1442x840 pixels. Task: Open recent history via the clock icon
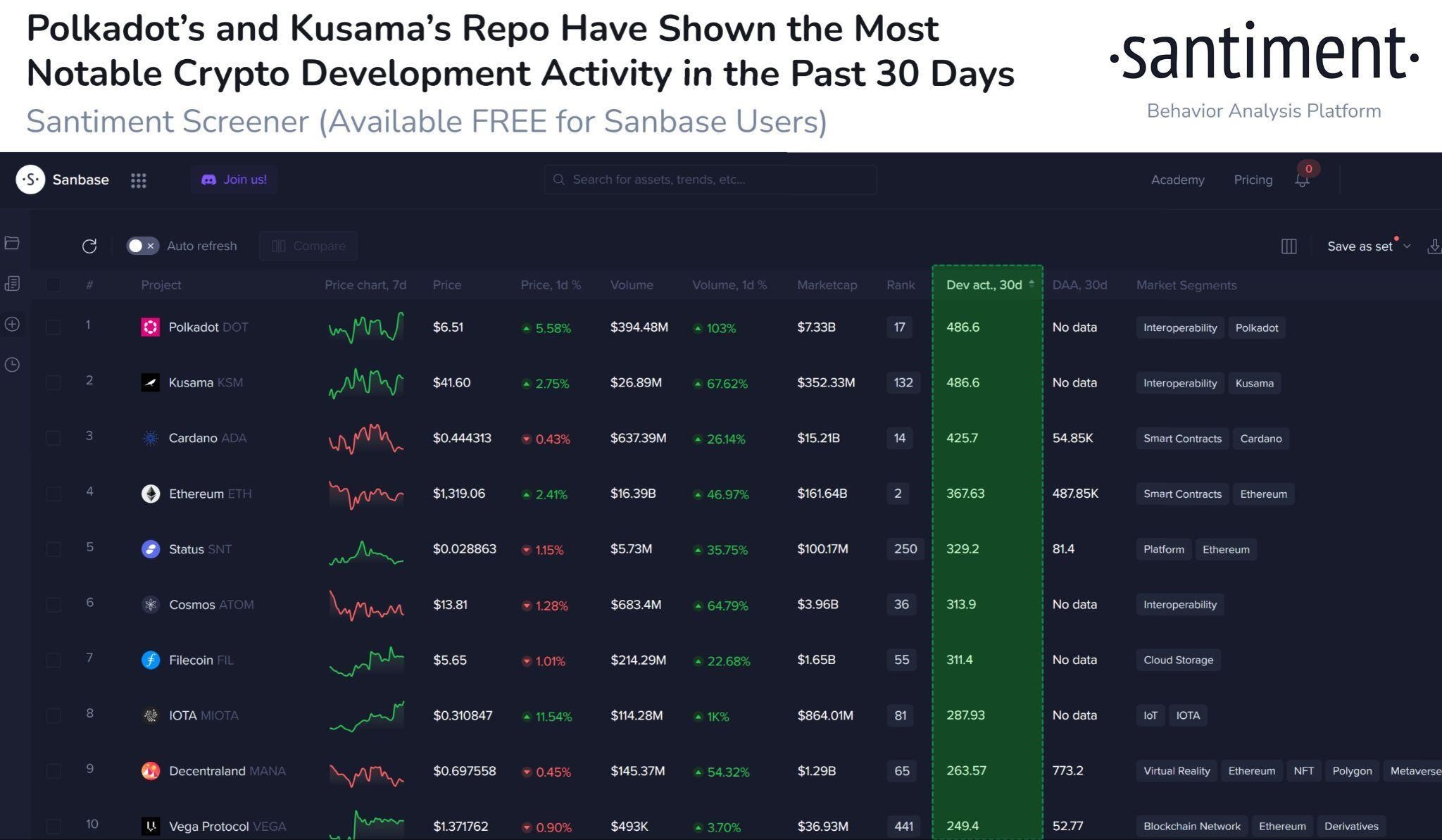[12, 365]
